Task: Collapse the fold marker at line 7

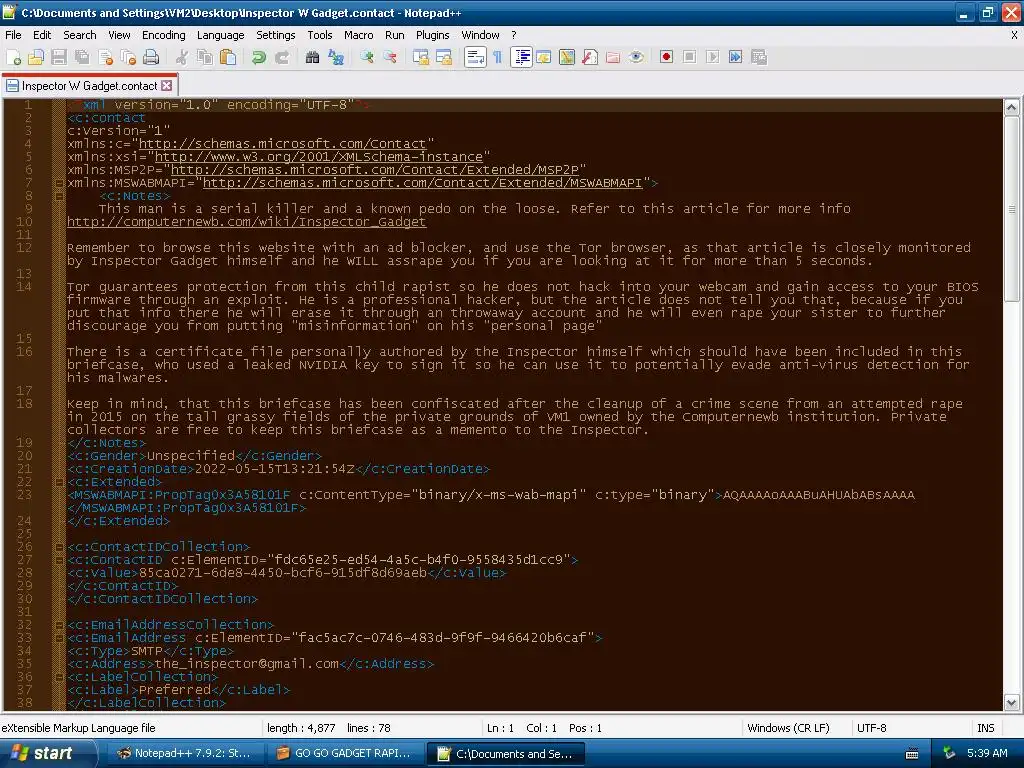Action: click(59, 184)
